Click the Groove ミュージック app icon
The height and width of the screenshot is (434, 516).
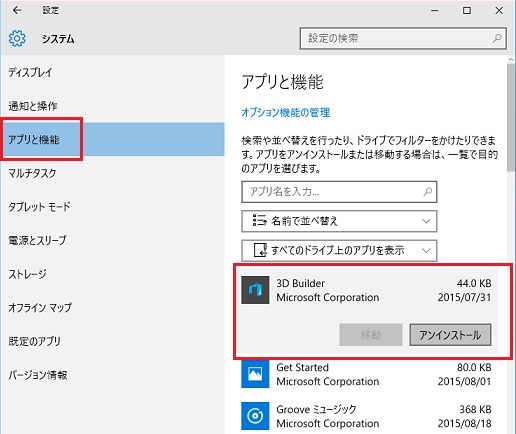coord(255,416)
